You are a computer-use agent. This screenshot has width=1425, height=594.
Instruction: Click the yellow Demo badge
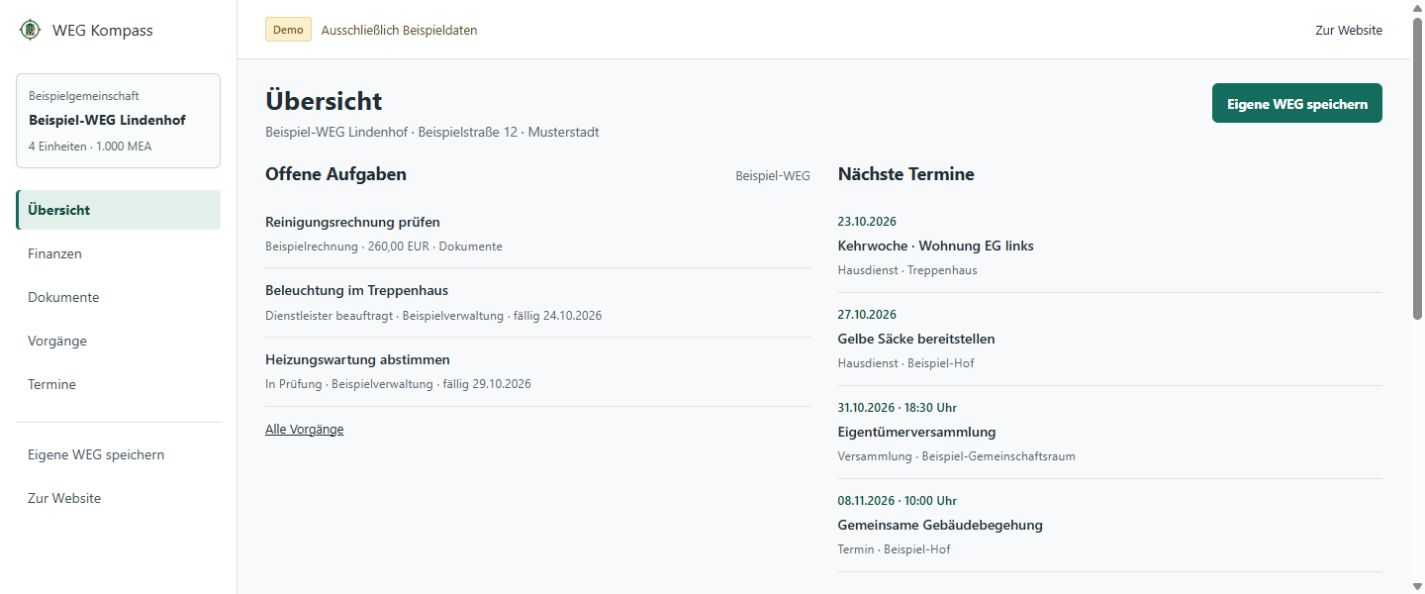[x=288, y=30]
